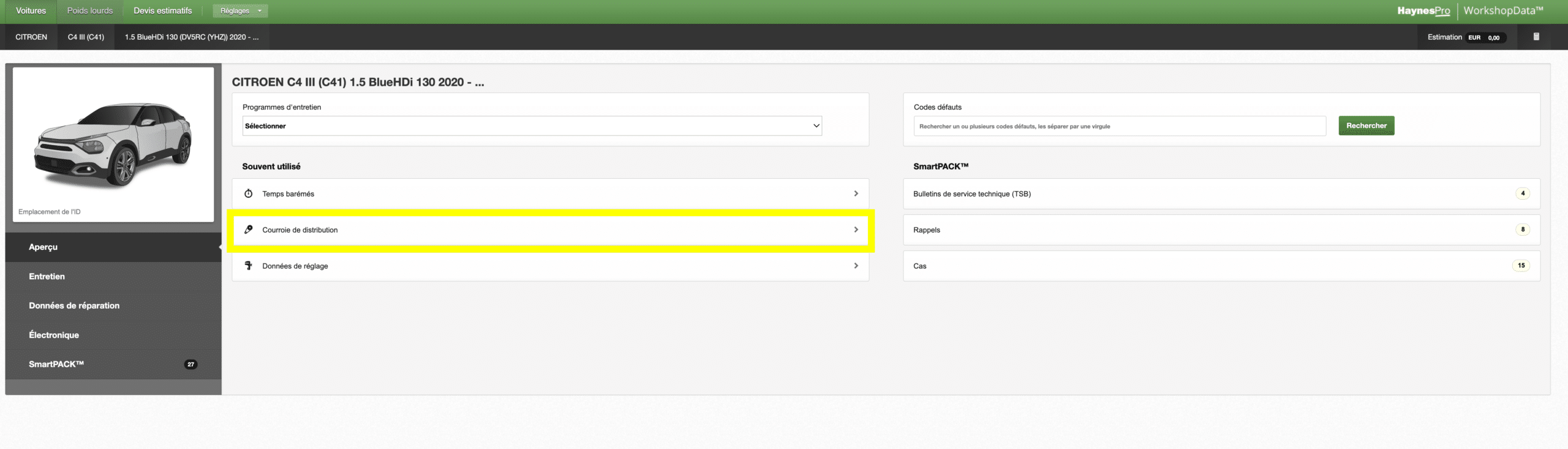
Task: Click the Données de réglage gauge icon
Action: pyautogui.click(x=248, y=266)
